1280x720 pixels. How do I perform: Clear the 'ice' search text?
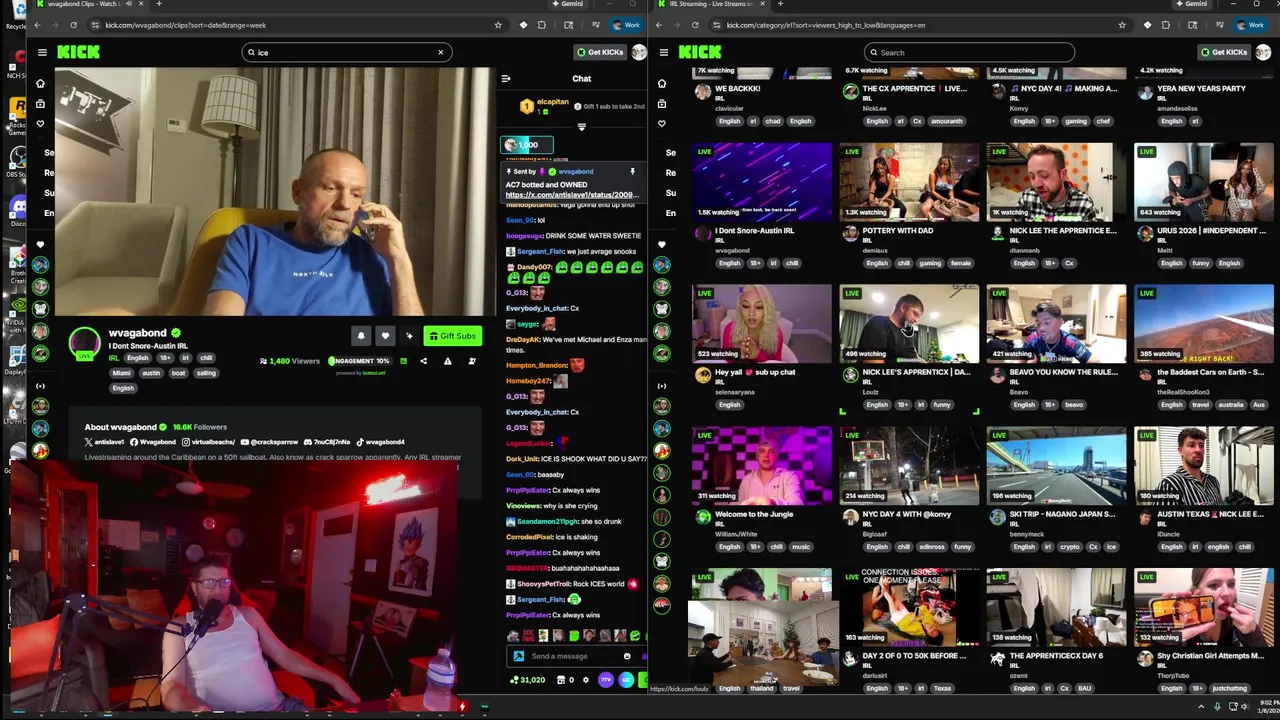(440, 52)
